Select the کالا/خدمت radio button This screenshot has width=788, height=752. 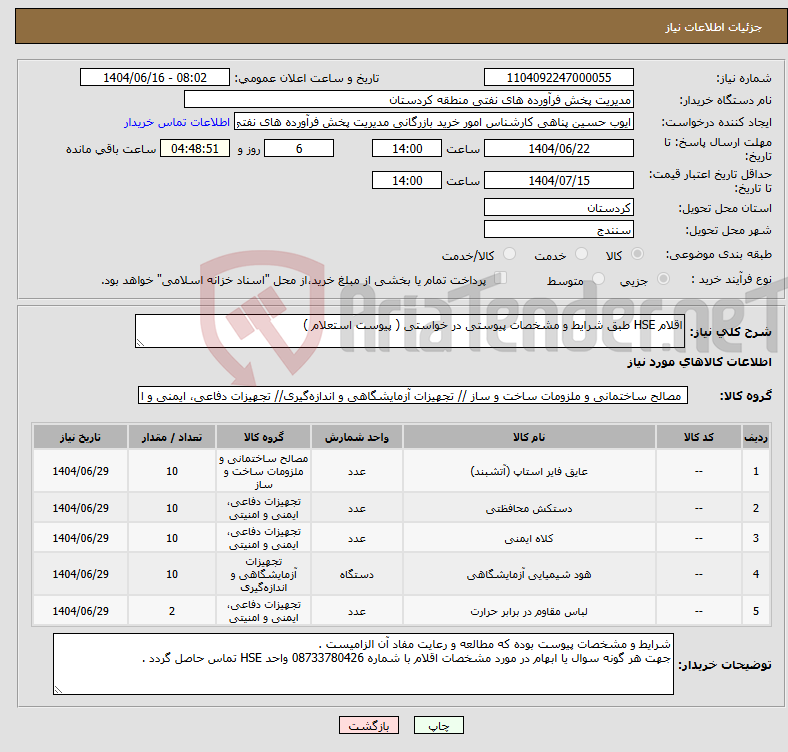[510, 254]
